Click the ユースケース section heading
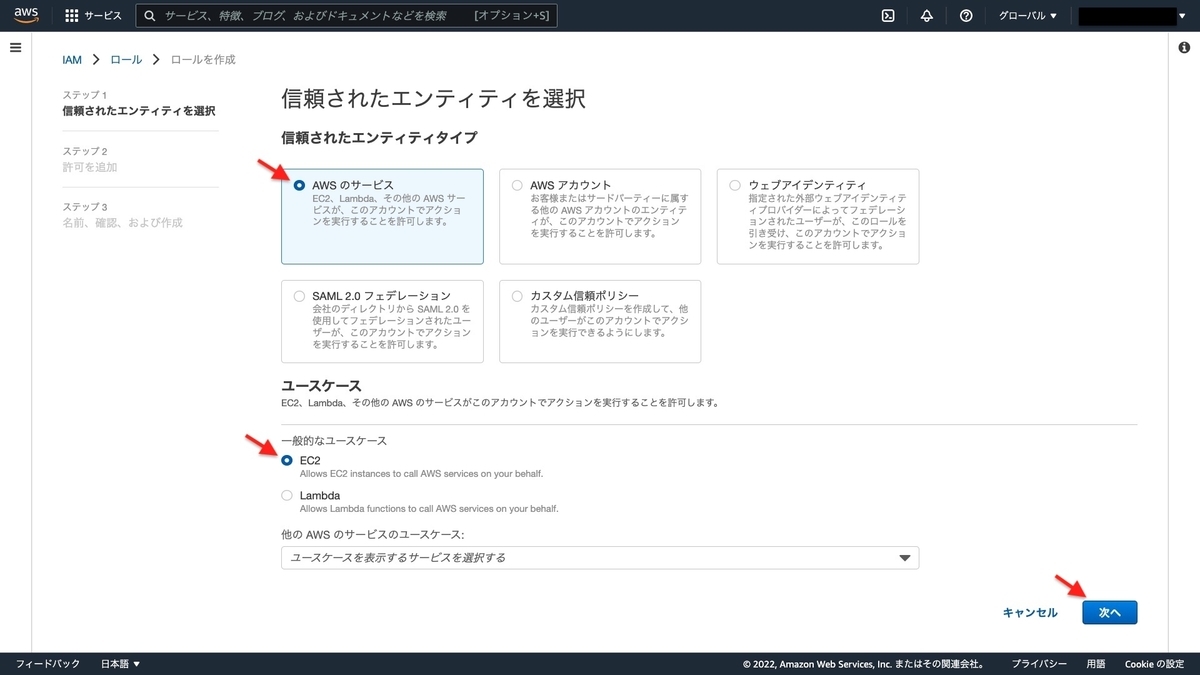The height and width of the screenshot is (675, 1200). pyautogui.click(x=321, y=385)
